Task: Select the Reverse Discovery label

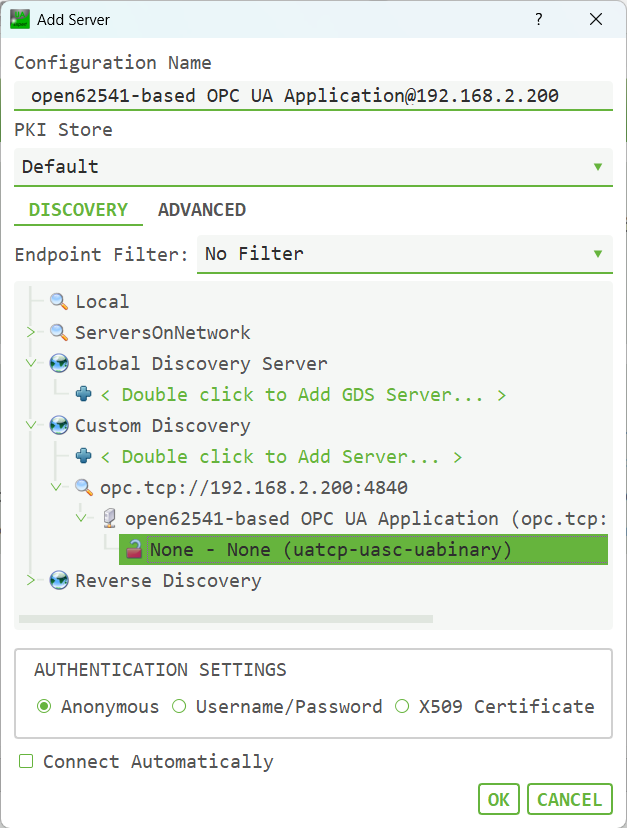Action: coord(168,581)
